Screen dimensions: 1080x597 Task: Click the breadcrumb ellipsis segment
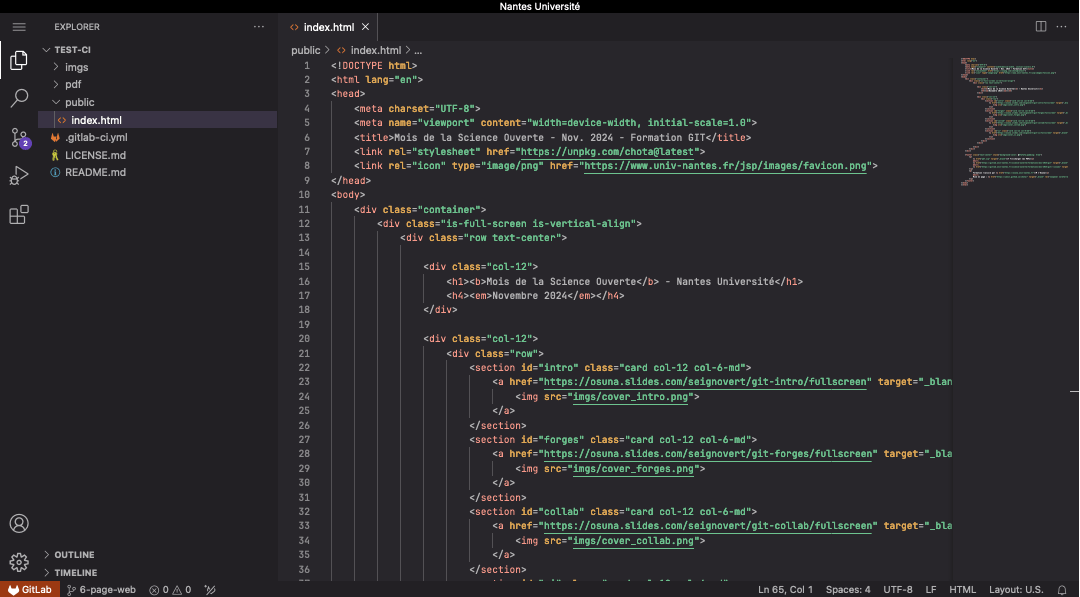[418, 50]
